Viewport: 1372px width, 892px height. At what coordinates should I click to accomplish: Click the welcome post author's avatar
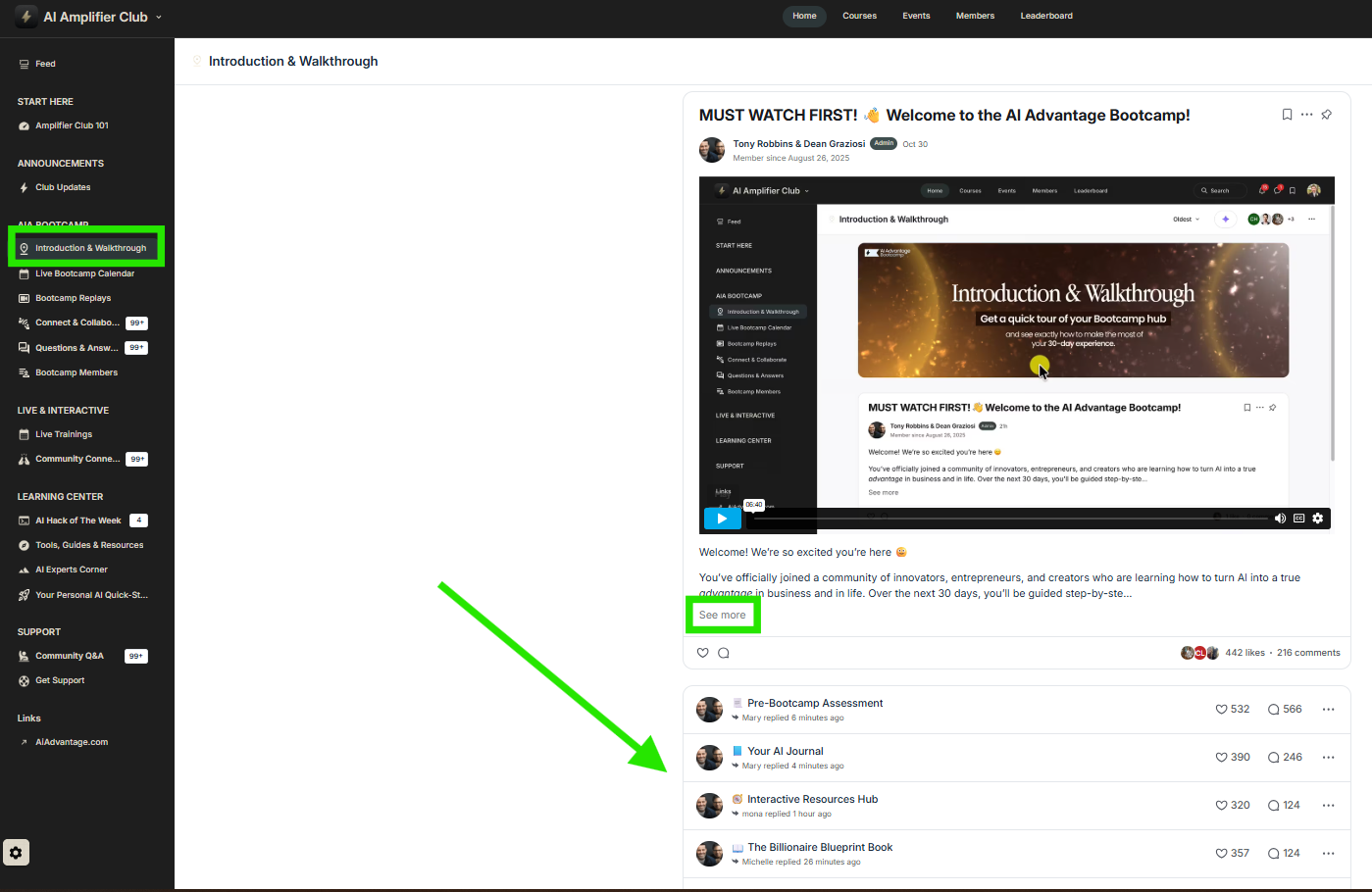pos(712,150)
